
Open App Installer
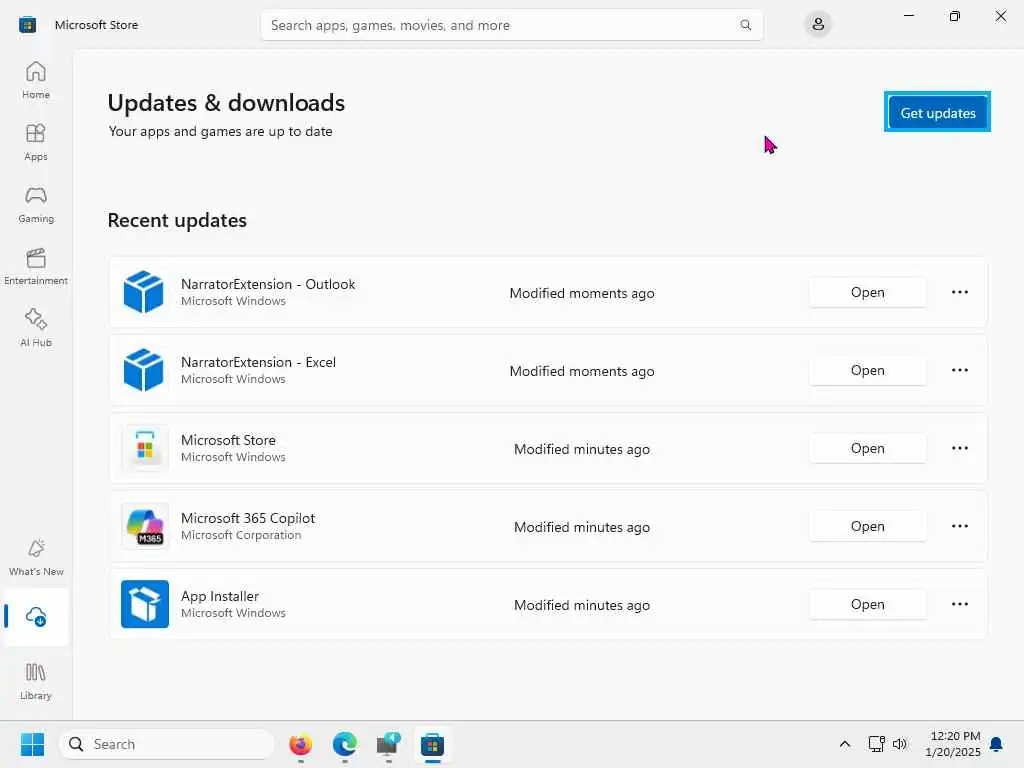867,603
